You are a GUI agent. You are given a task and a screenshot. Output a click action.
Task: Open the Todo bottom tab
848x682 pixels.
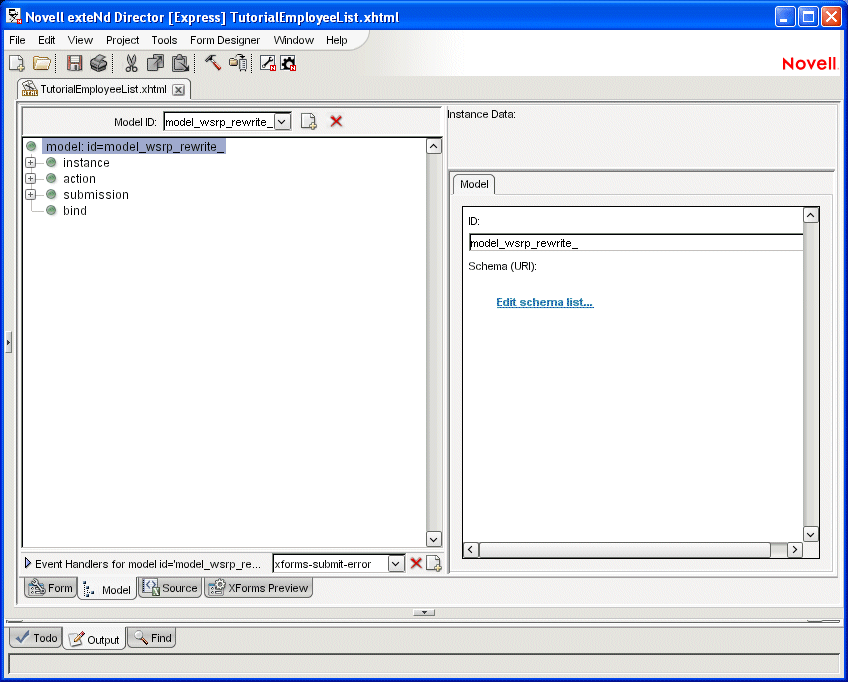point(36,638)
